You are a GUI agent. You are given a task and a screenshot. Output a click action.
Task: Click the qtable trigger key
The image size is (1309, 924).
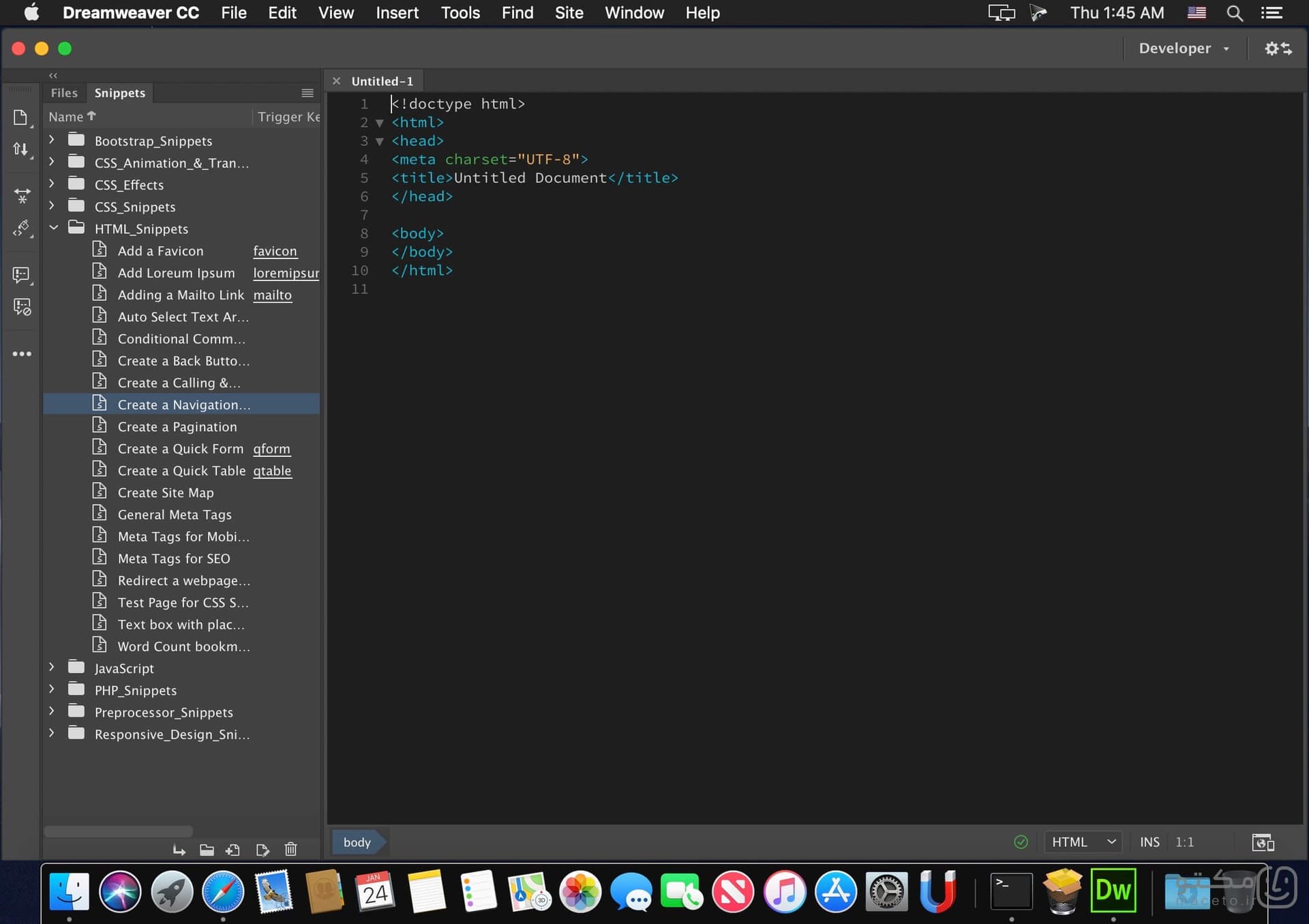point(272,471)
